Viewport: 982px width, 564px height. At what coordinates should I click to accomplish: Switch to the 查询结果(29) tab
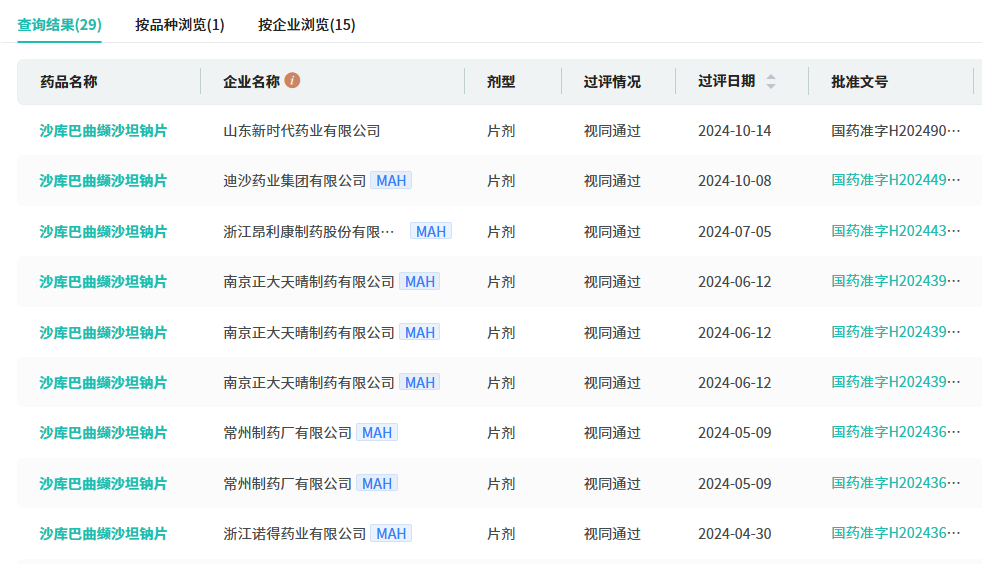(59, 25)
